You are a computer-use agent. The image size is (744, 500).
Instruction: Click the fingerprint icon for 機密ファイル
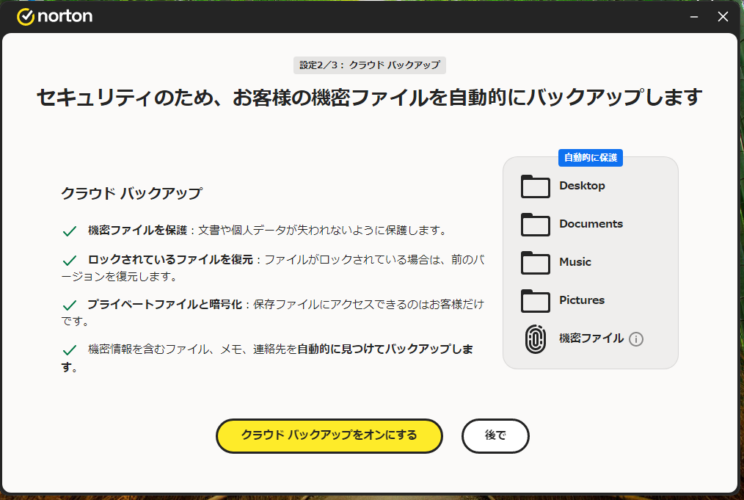pyautogui.click(x=535, y=339)
